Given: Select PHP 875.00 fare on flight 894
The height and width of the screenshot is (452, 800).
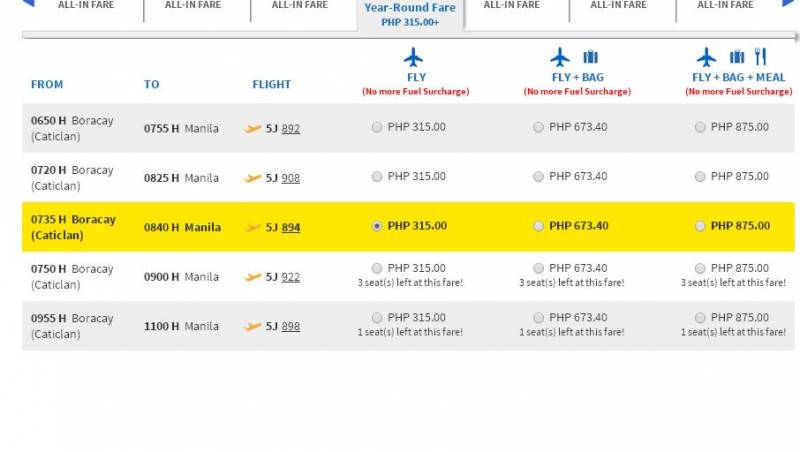Looking at the screenshot, I should click(700, 226).
